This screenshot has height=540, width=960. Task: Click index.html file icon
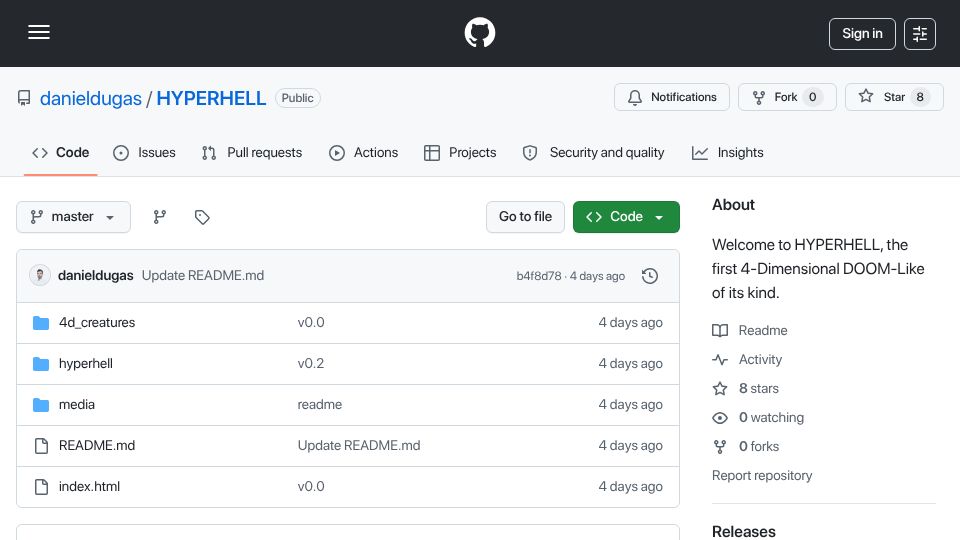tap(41, 487)
